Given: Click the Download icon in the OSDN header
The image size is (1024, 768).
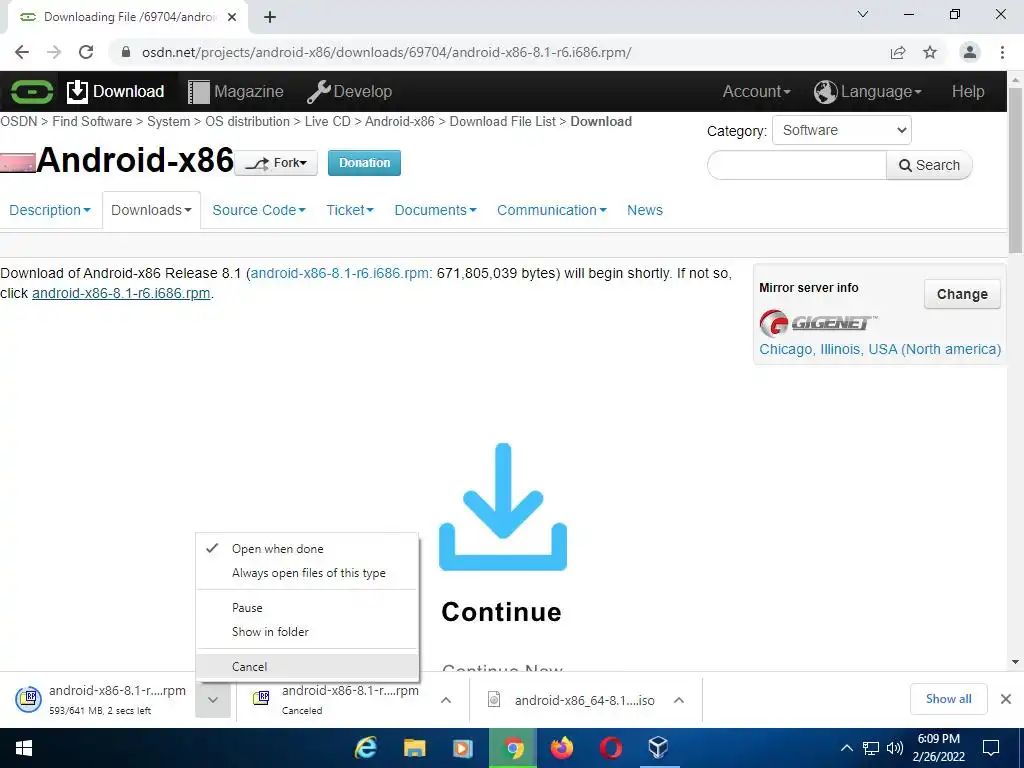Looking at the screenshot, I should point(77,91).
